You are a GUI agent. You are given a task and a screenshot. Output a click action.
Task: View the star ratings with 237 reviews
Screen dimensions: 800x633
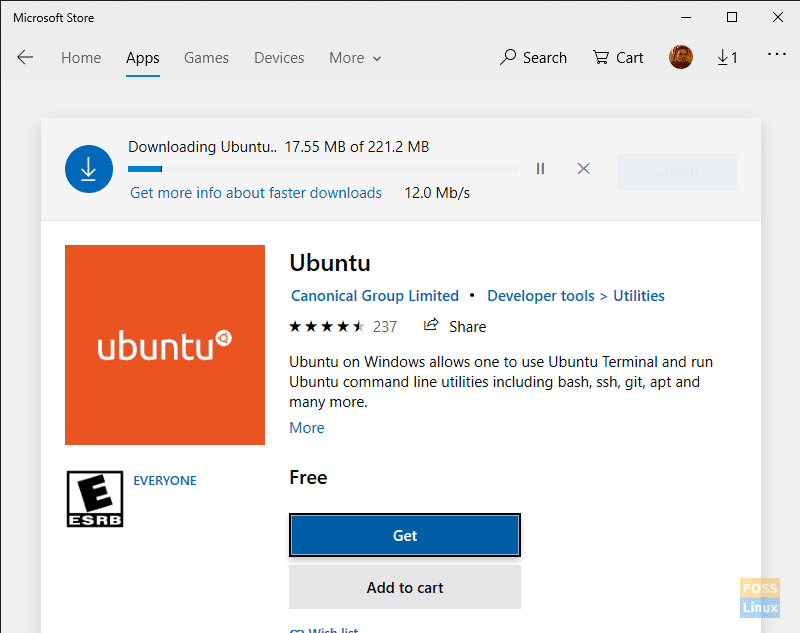pyautogui.click(x=343, y=326)
